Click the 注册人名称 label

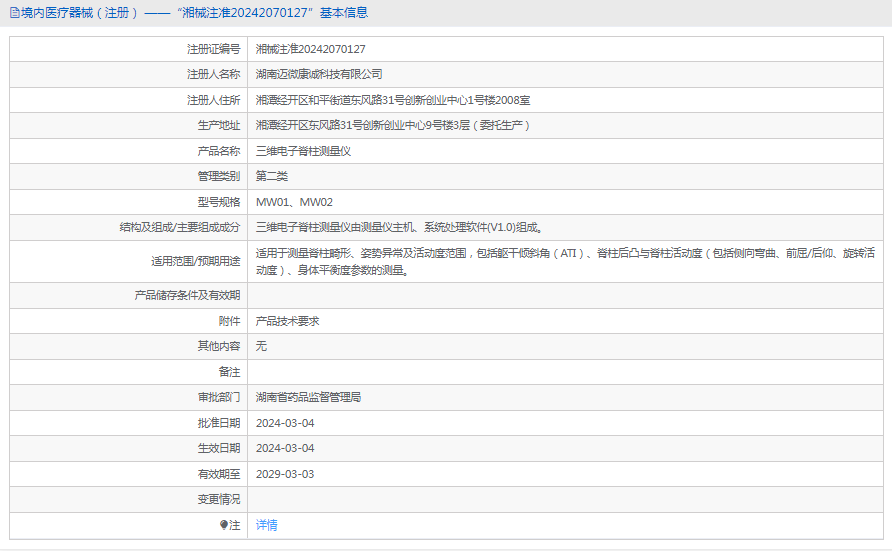[x=214, y=74]
